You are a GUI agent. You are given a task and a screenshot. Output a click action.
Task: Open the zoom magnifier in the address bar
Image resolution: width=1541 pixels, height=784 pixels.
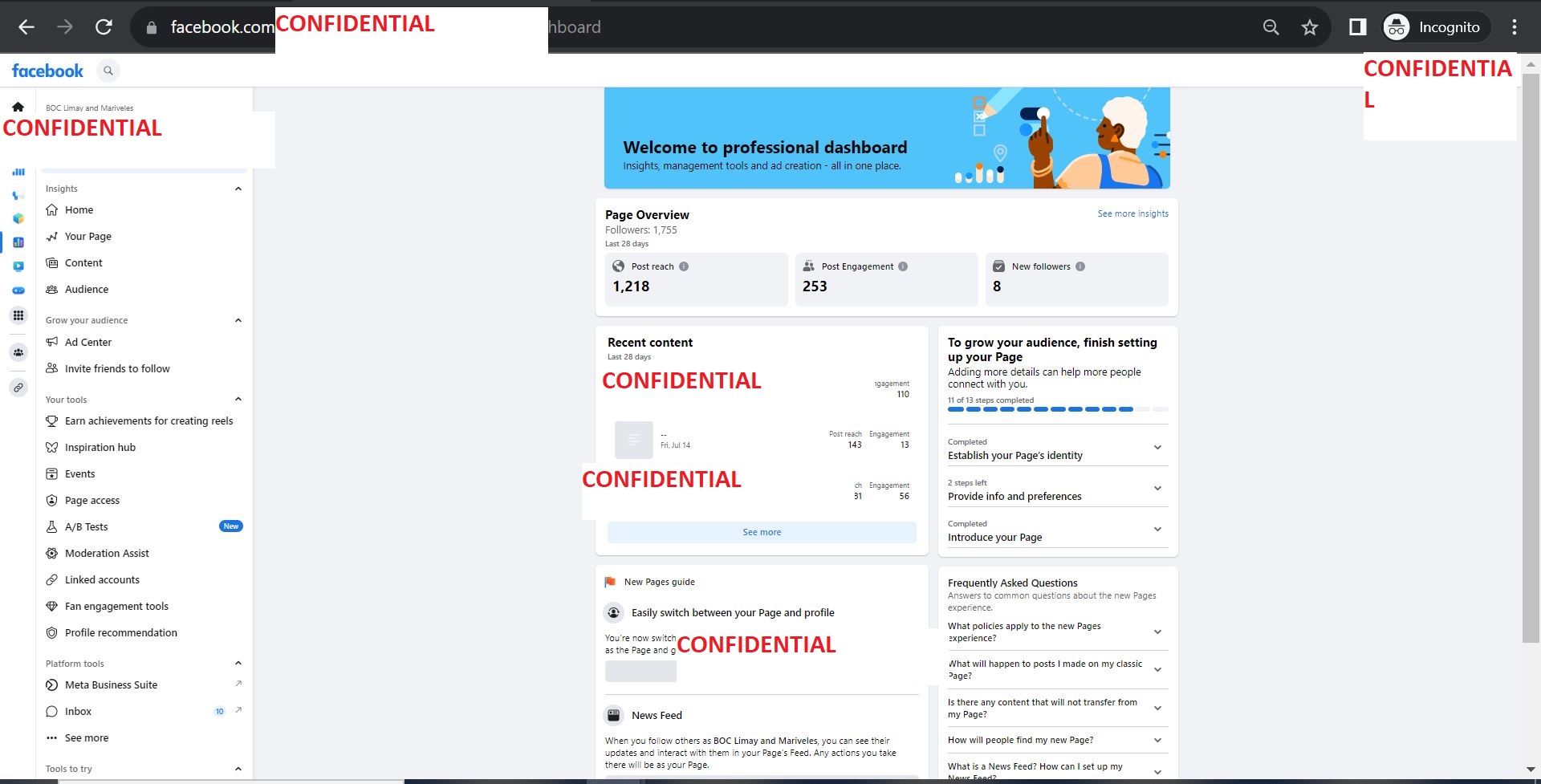pyautogui.click(x=1271, y=27)
